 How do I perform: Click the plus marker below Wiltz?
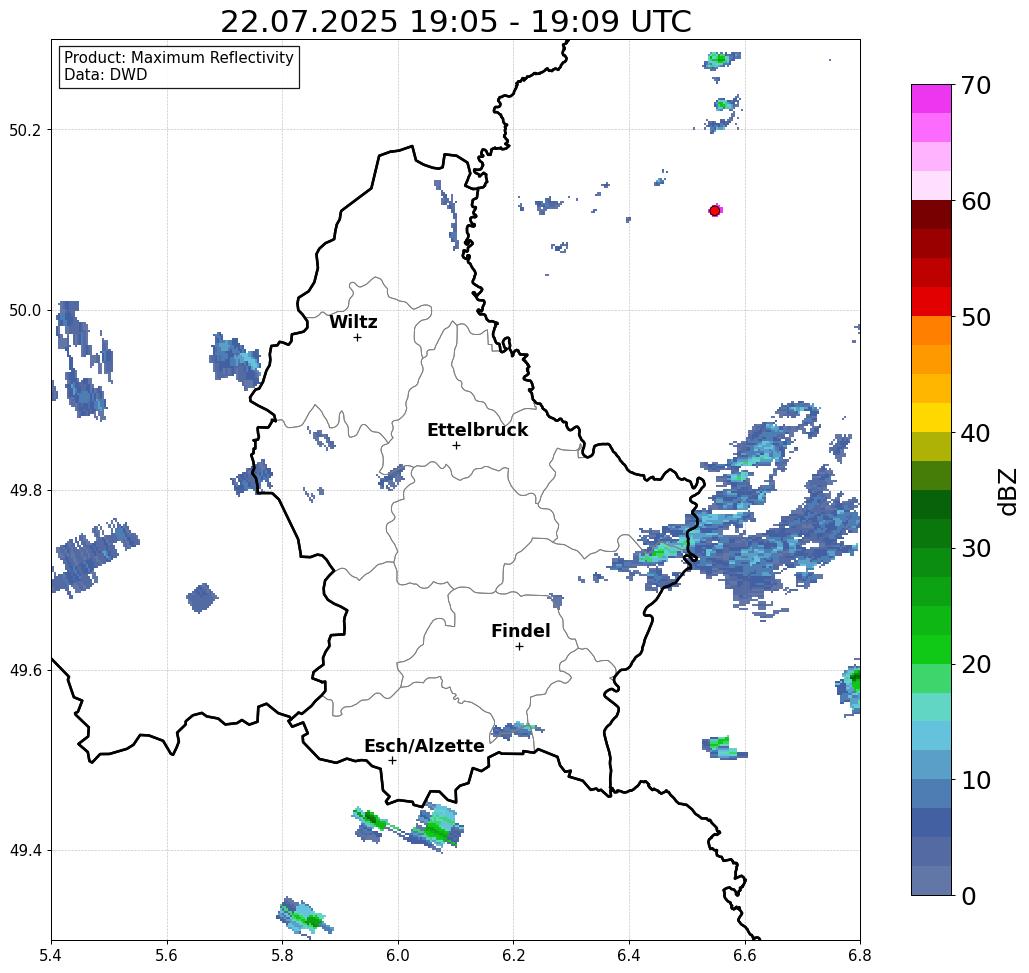coord(358,338)
